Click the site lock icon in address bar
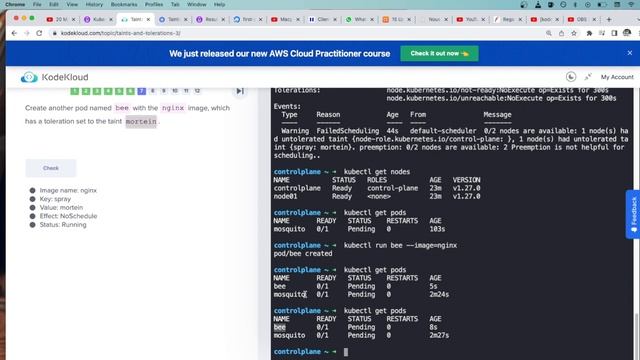The image size is (640, 360). 55,33
